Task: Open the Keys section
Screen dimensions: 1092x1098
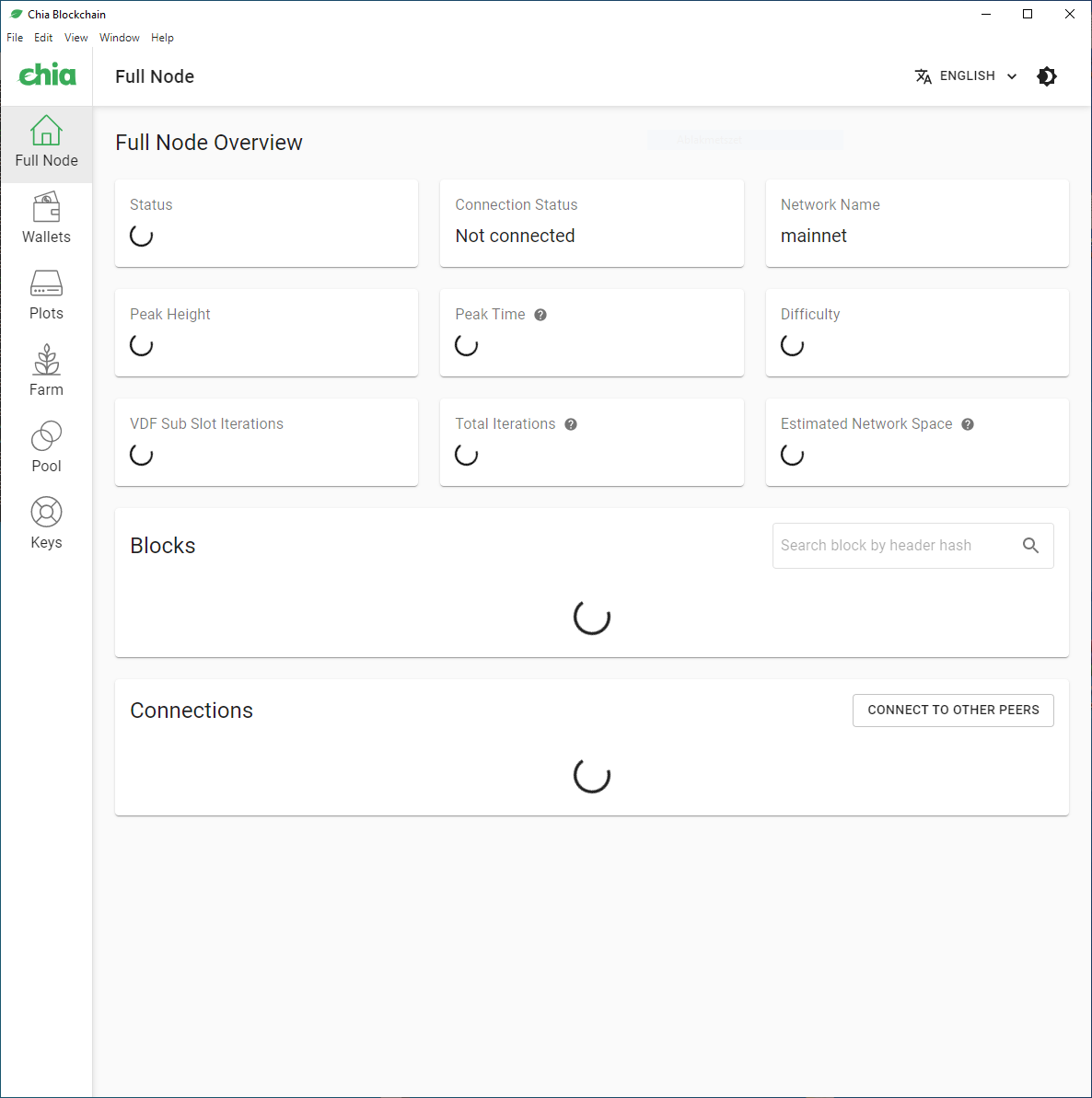Action: 46,514
